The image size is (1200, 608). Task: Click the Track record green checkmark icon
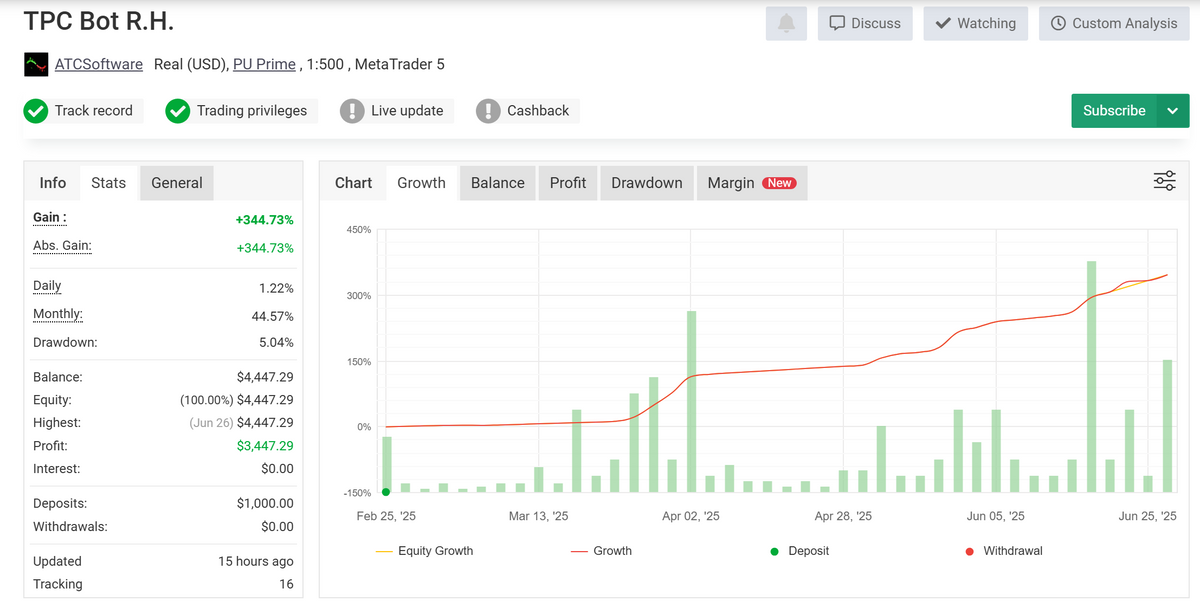36,111
